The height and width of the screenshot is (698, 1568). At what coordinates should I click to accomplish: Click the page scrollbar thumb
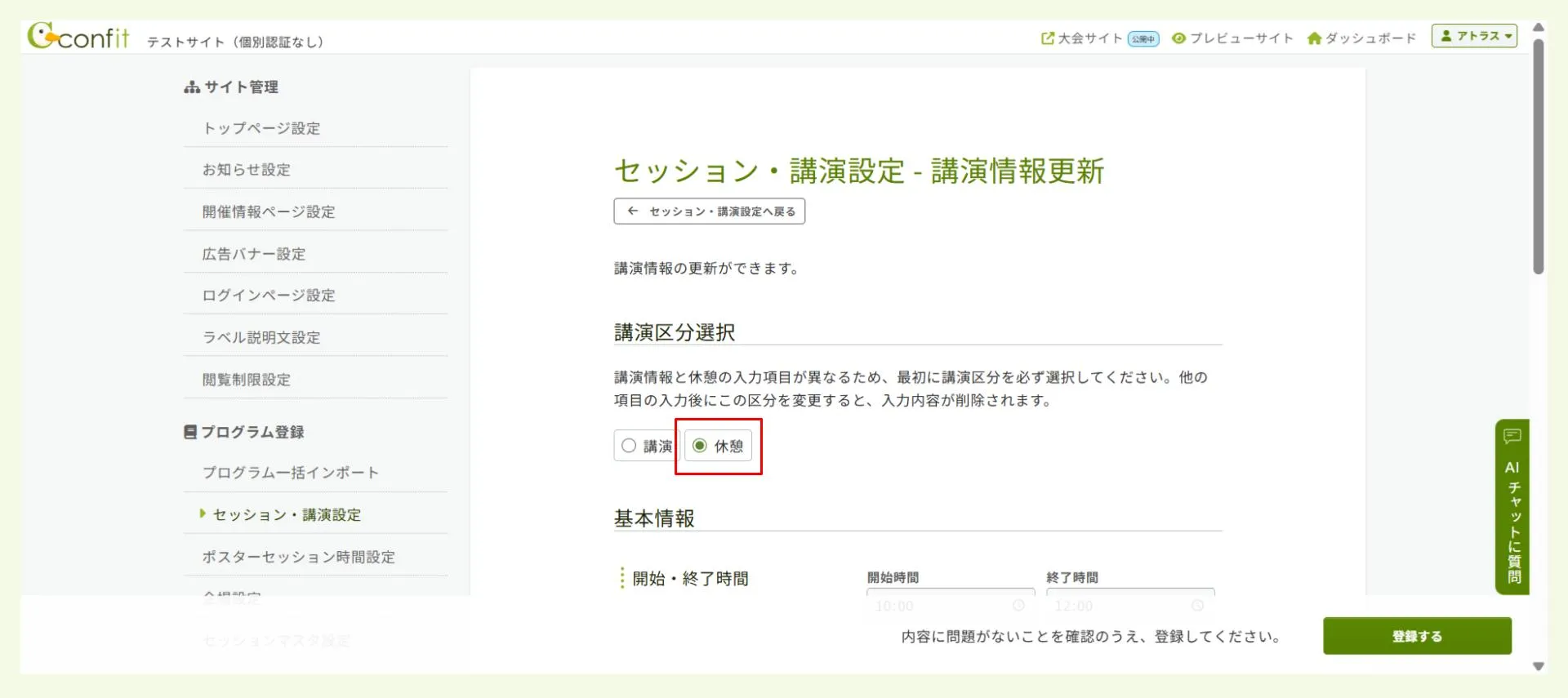(1539, 155)
